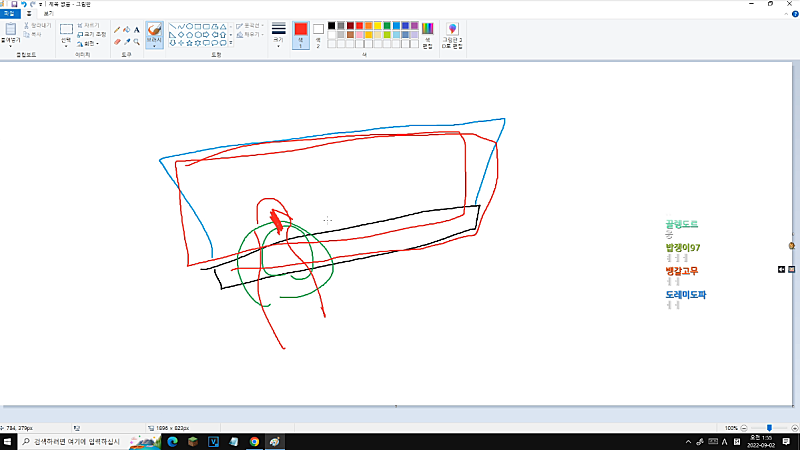This screenshot has width=800, height=450.
Task: Open Customize Quick Access Toolbar arrow
Action: point(41,4)
